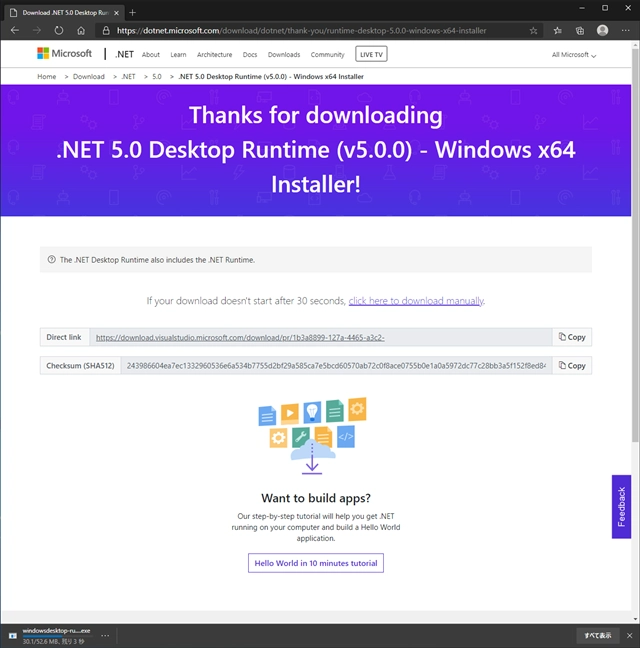The height and width of the screenshot is (648, 640).
Task: Click the Microsoft logo
Action: [64, 53]
